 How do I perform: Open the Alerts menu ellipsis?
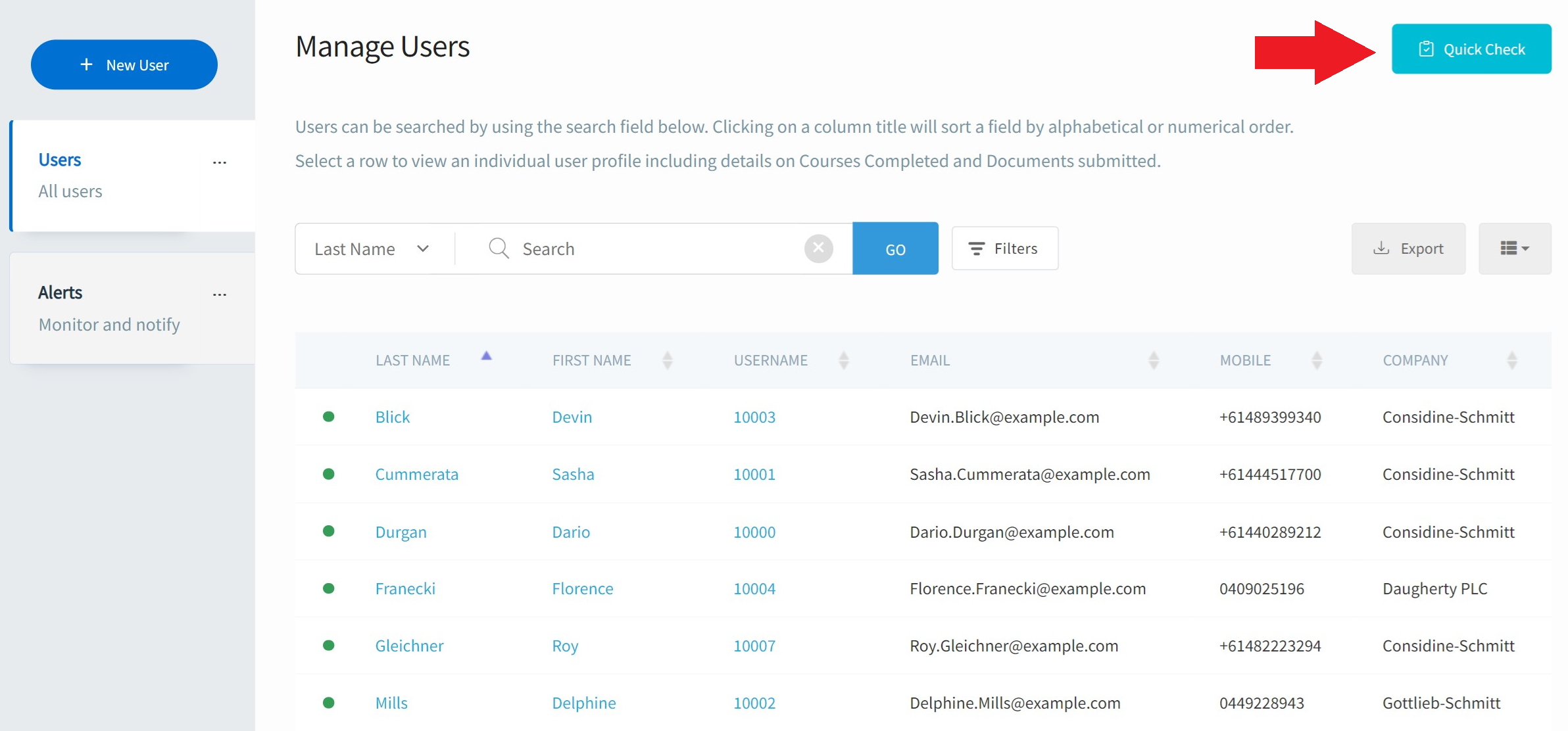(x=220, y=295)
